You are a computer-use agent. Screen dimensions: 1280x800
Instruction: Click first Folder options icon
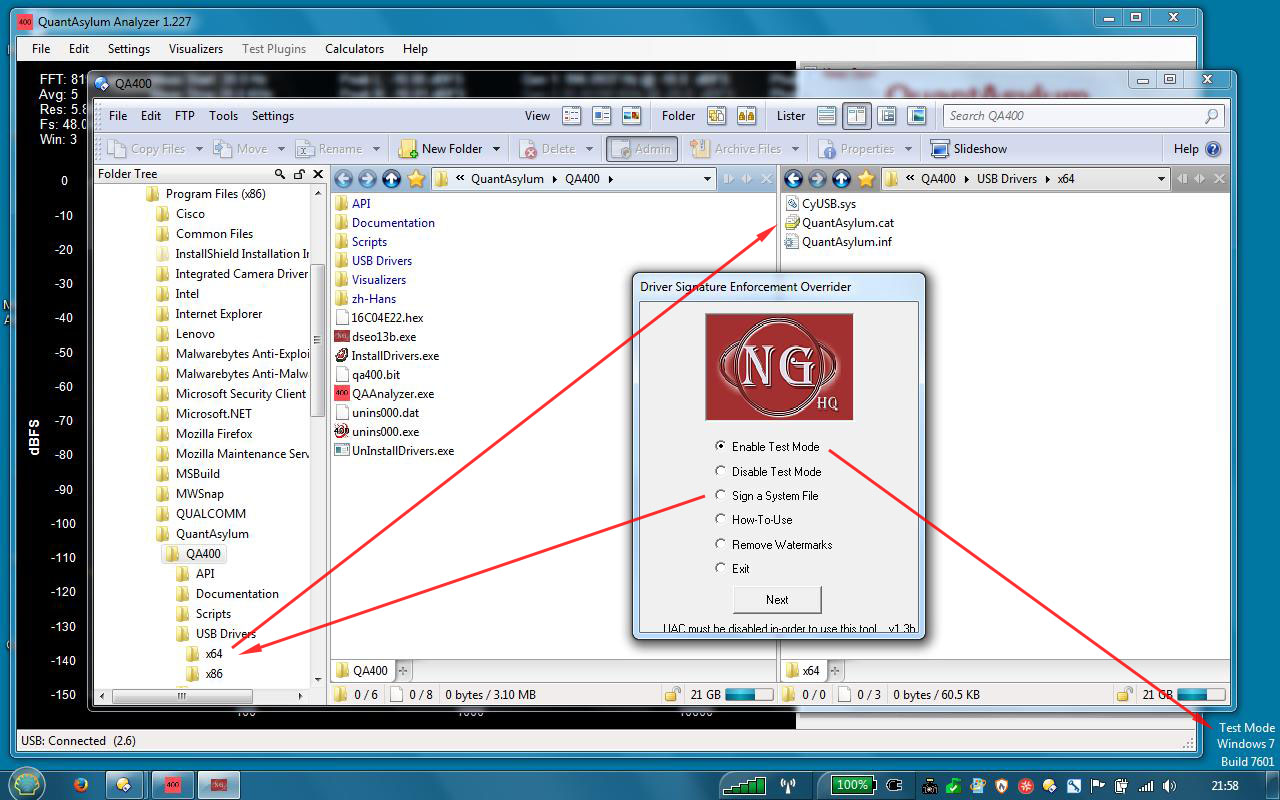click(716, 116)
